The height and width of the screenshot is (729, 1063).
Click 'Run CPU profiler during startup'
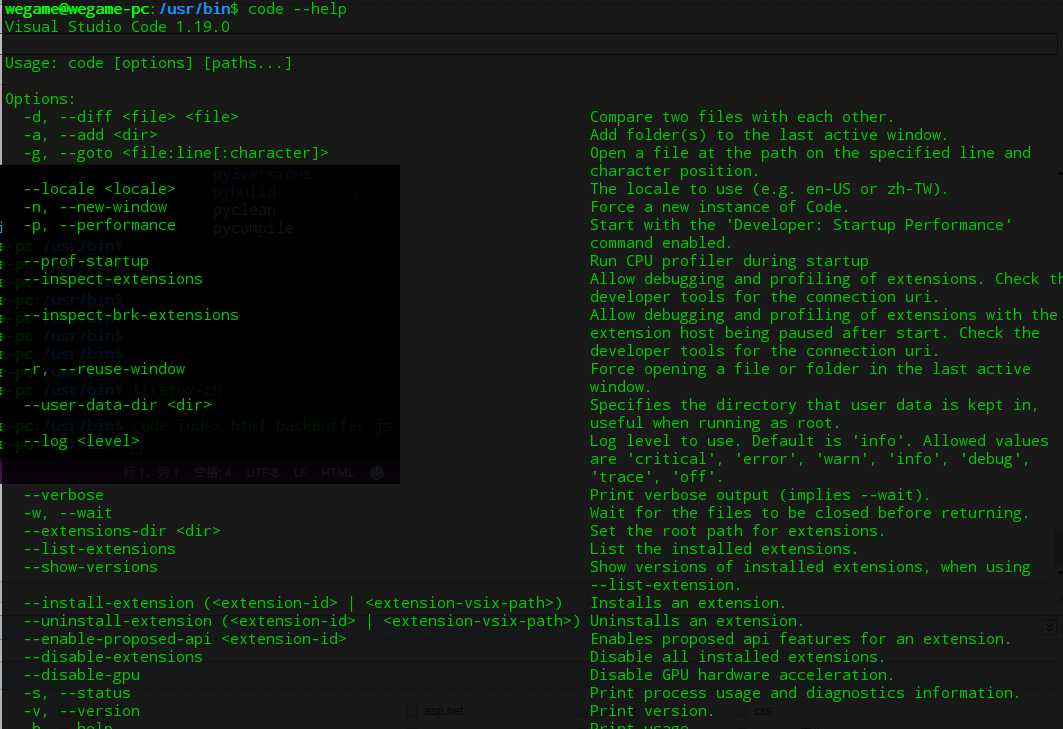tap(729, 260)
